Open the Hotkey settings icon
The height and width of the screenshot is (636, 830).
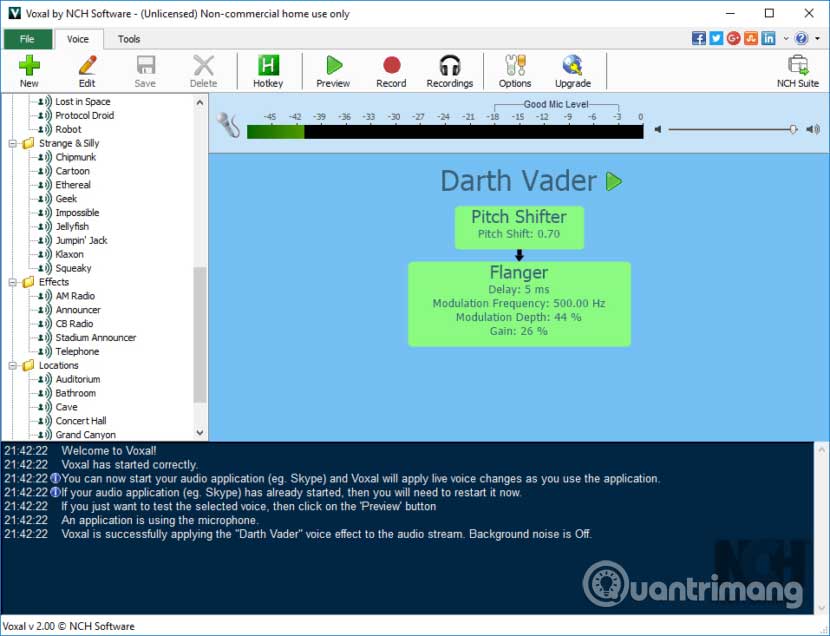(x=267, y=70)
